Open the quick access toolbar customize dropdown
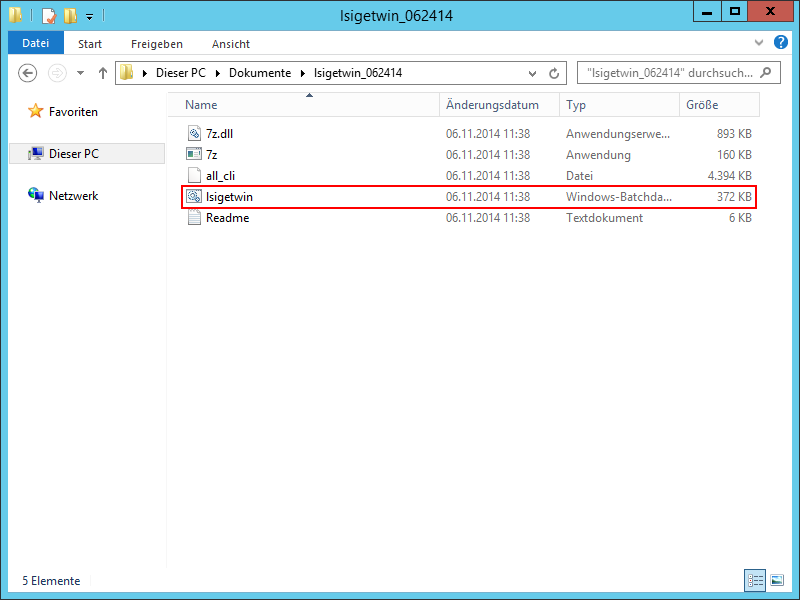800x600 pixels. 89,17
